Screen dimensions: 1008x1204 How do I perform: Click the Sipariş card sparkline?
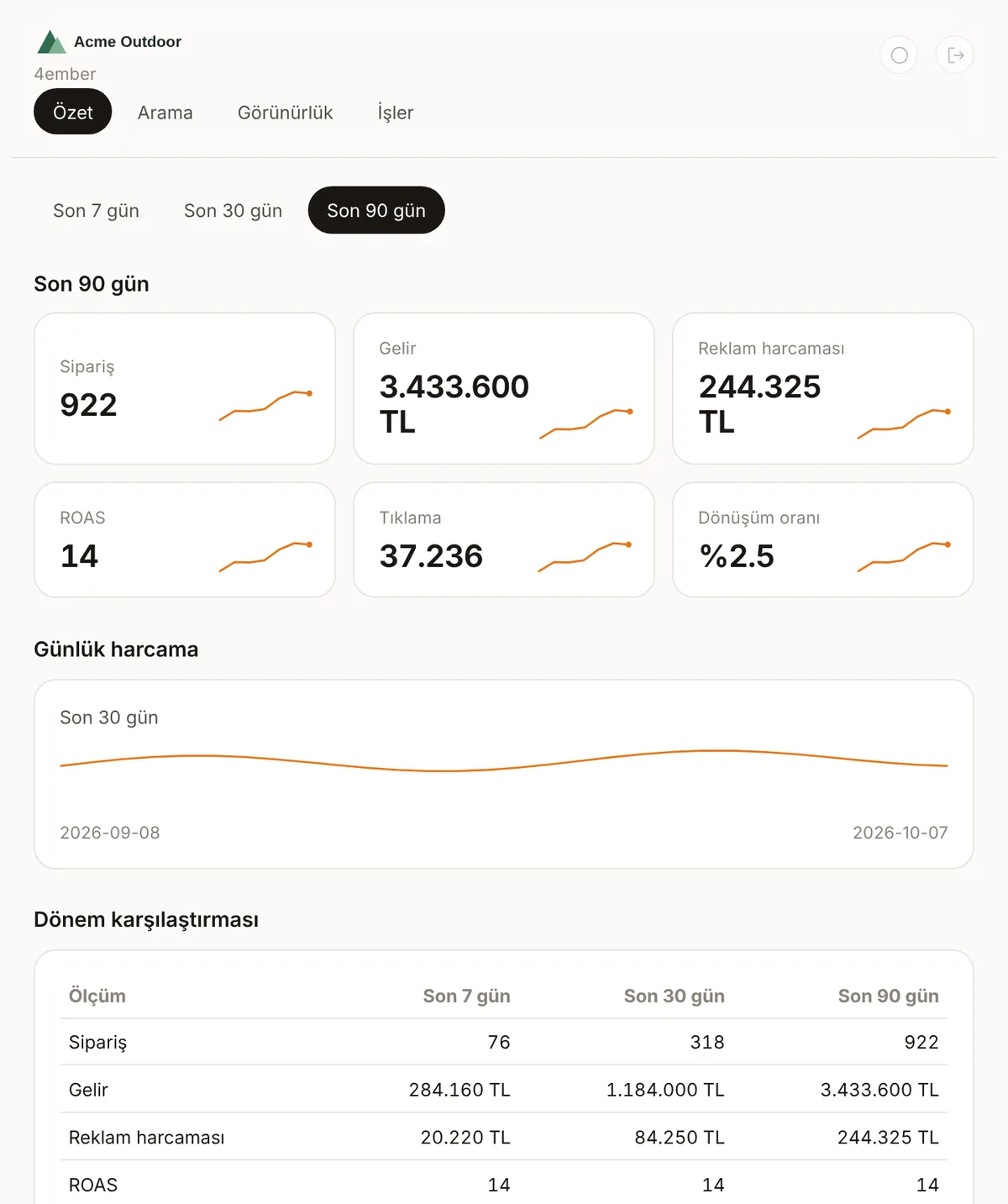[x=265, y=405]
